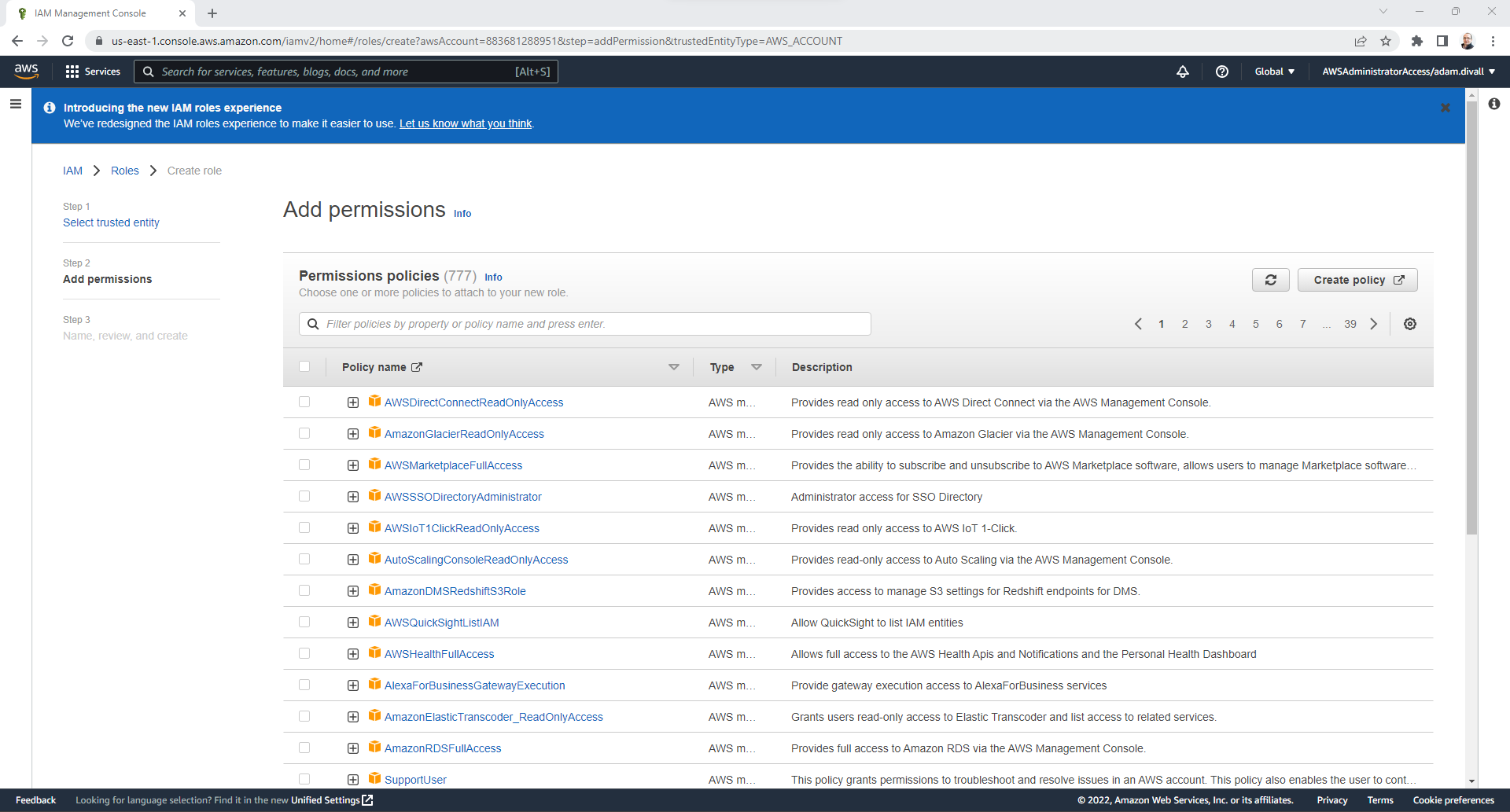
Task: Go to policies page 3
Action: point(1208,324)
